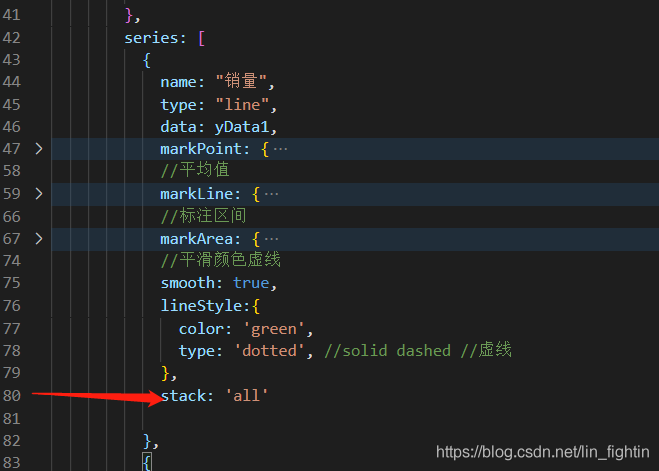Click the smooth property name
The image size is (659, 471).
(x=187, y=283)
